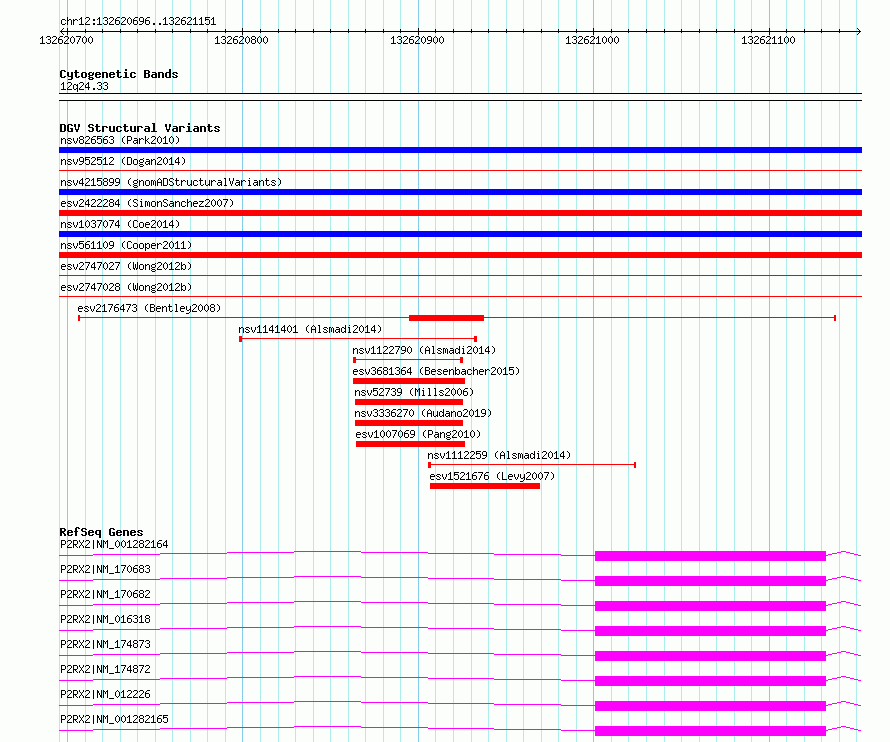The image size is (890, 742).
Task: Select the DGV Structural Variants track title
Action: [140, 128]
